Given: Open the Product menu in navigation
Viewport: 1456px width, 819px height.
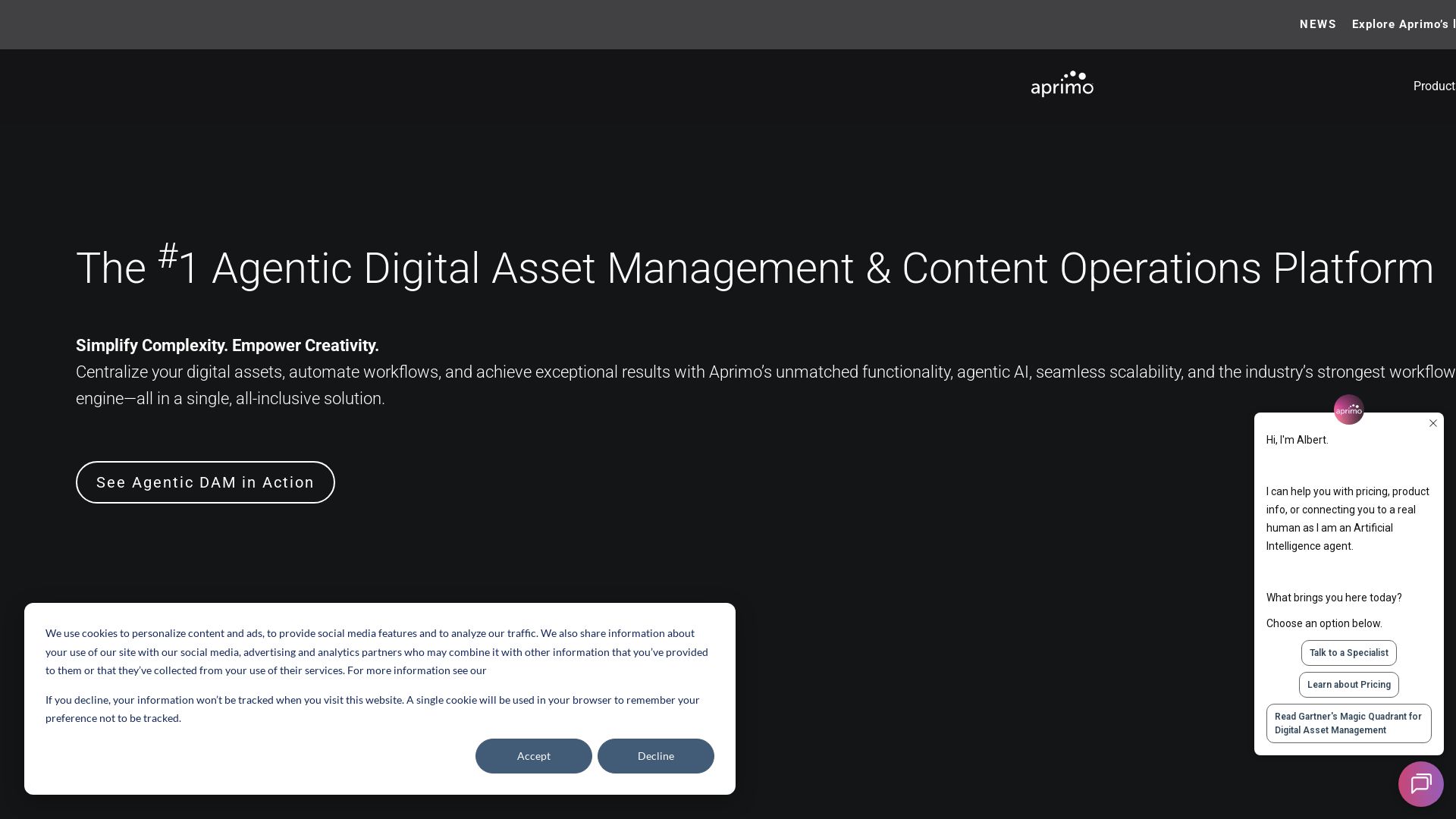Looking at the screenshot, I should [1434, 86].
